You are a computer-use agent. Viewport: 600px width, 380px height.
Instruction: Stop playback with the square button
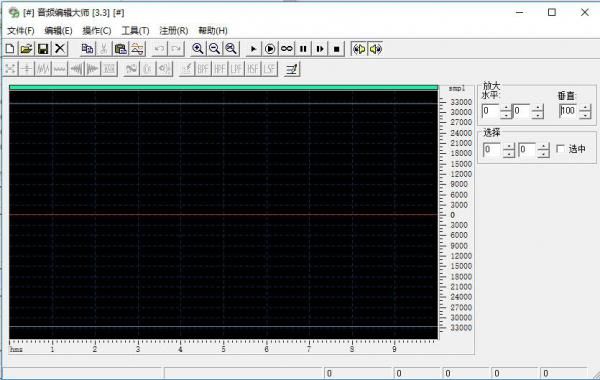337,49
